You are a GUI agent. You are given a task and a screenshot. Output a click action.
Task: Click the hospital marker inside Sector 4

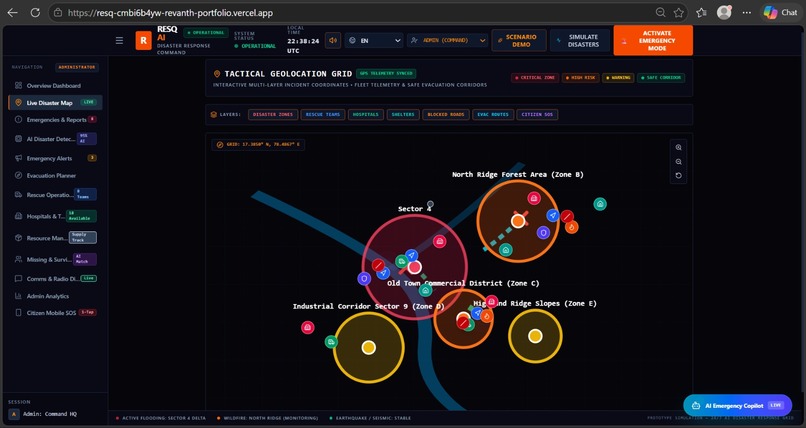click(x=439, y=241)
